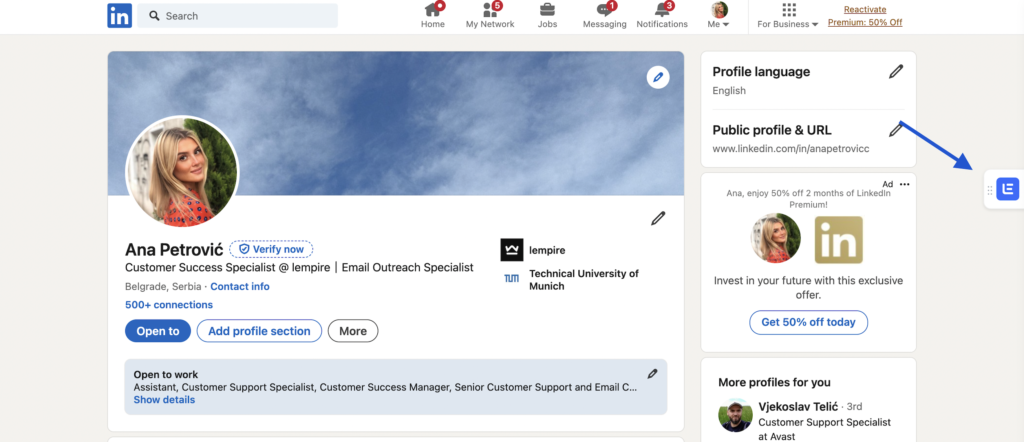Click the LinkedIn logo icon
Viewport: 1024px width, 442px height.
click(120, 15)
